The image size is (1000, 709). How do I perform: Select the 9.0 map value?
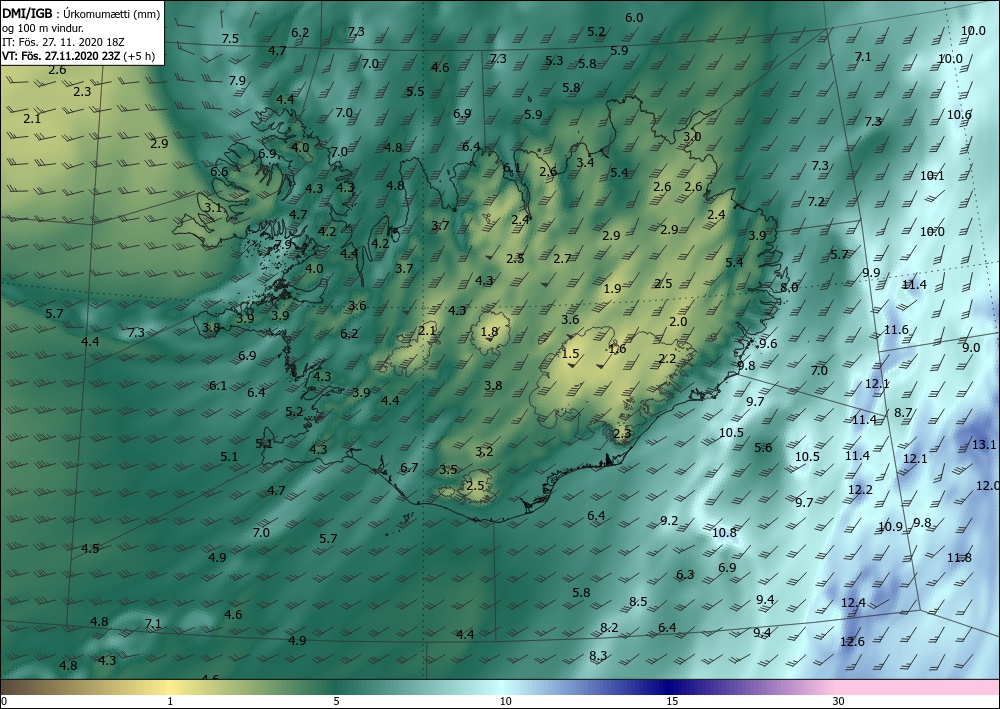click(971, 347)
